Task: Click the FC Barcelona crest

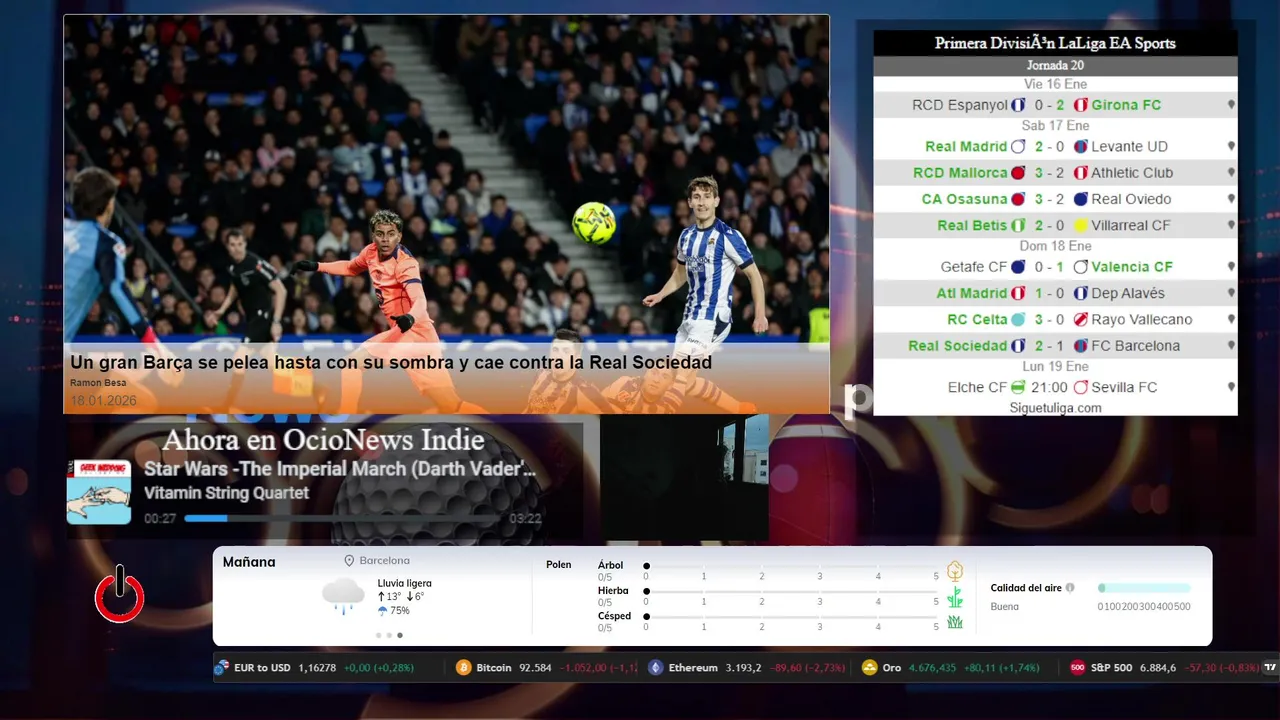Action: click(x=1081, y=346)
